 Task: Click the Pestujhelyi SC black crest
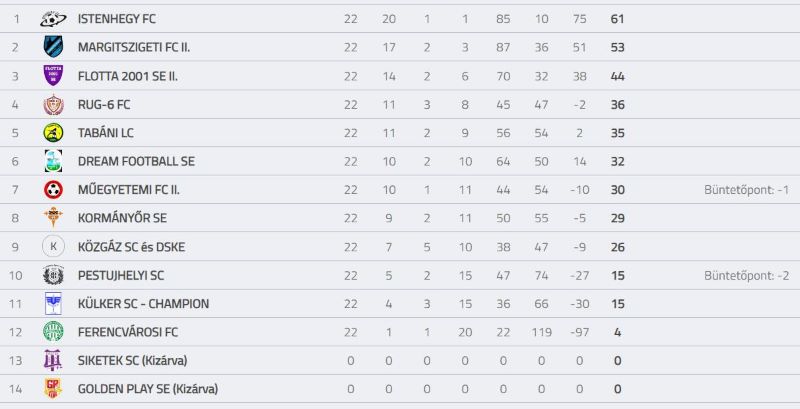click(x=53, y=275)
